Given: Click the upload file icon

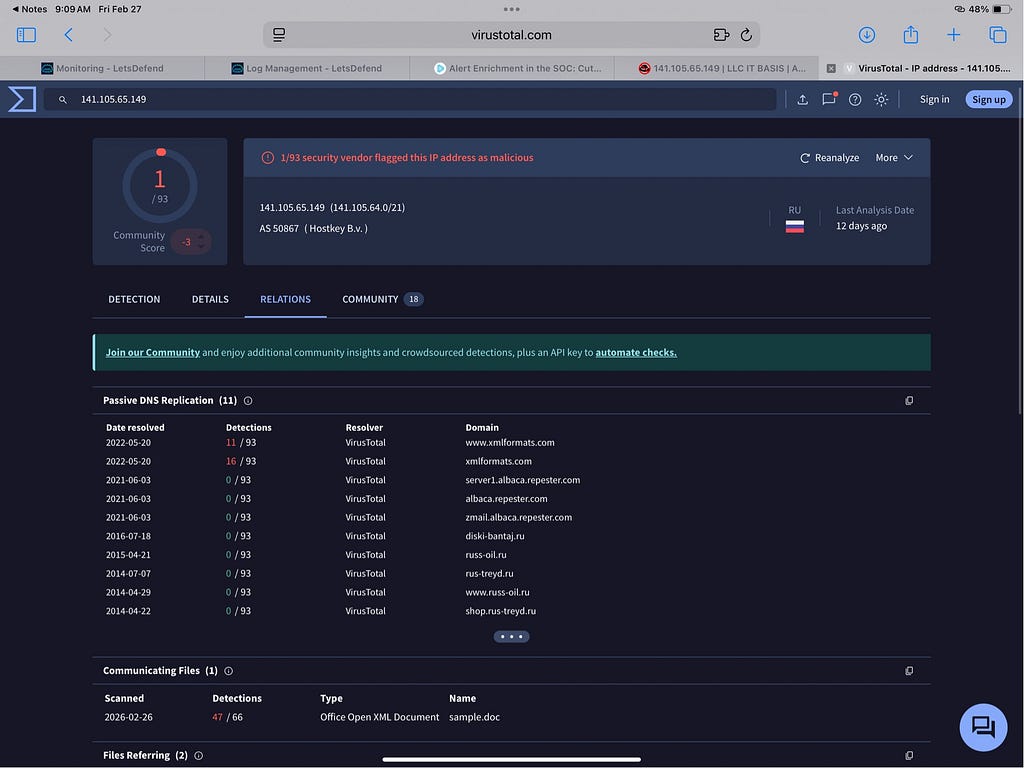Looking at the screenshot, I should (x=803, y=99).
